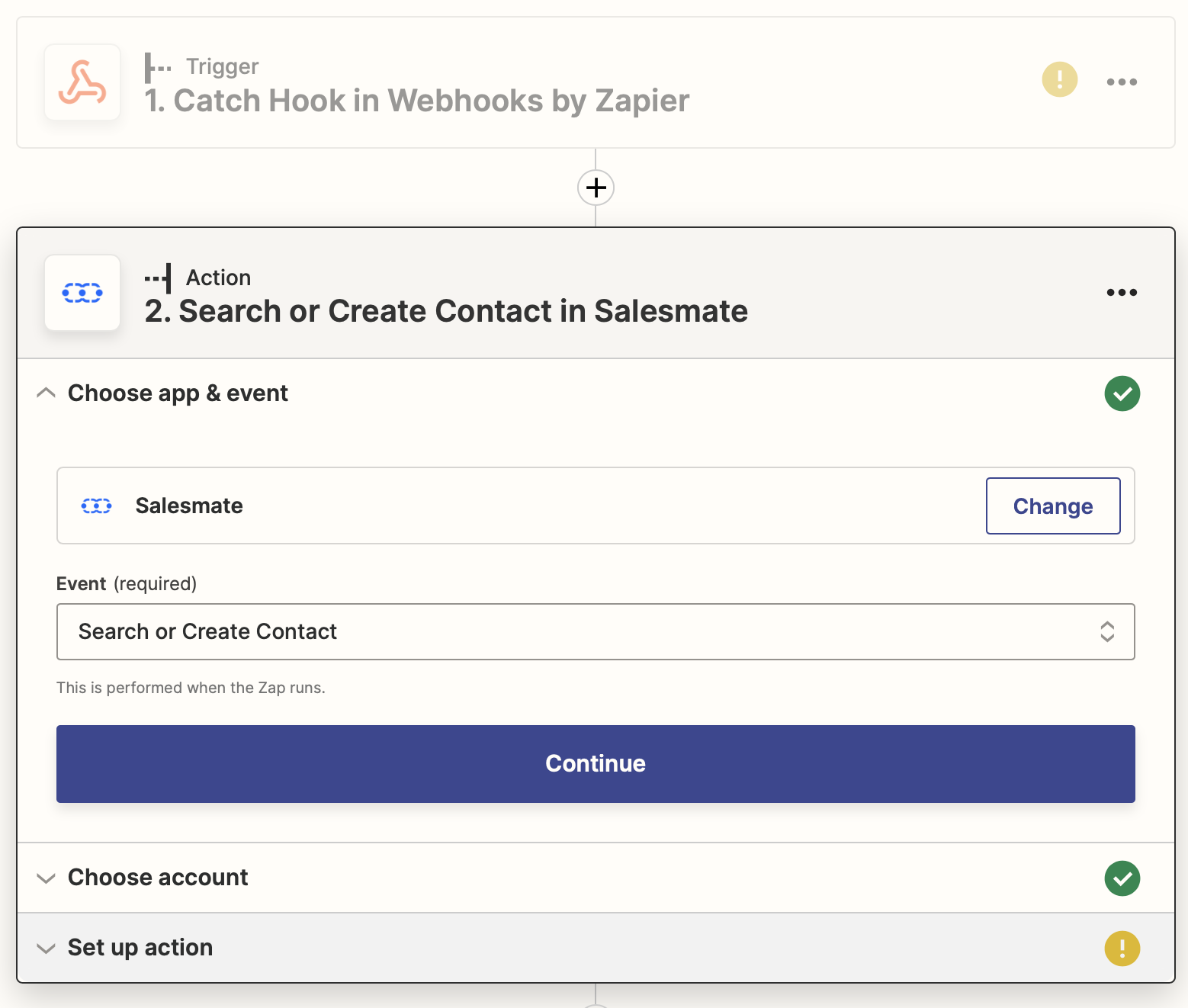Open the Event dropdown for Search or Create Contact
The width and height of the screenshot is (1188, 1008).
click(x=596, y=631)
